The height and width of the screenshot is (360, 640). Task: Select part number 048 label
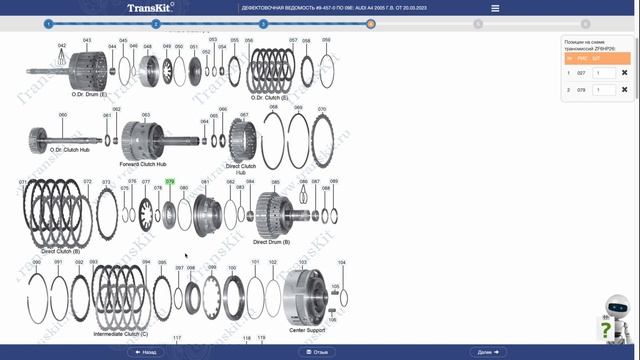pos(147,47)
